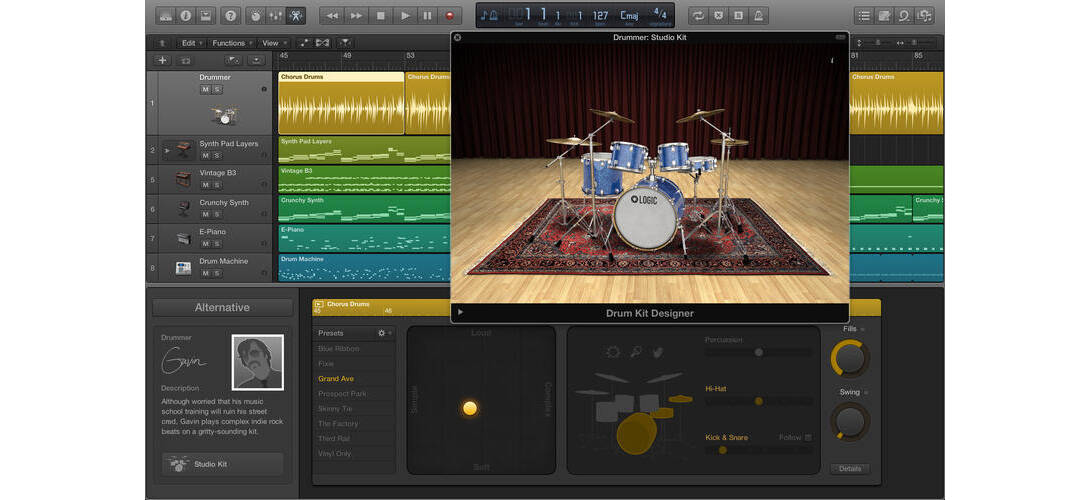Image resolution: width=1090 pixels, height=500 pixels.
Task: Select the Drum Machine track icon
Action: coord(184,268)
